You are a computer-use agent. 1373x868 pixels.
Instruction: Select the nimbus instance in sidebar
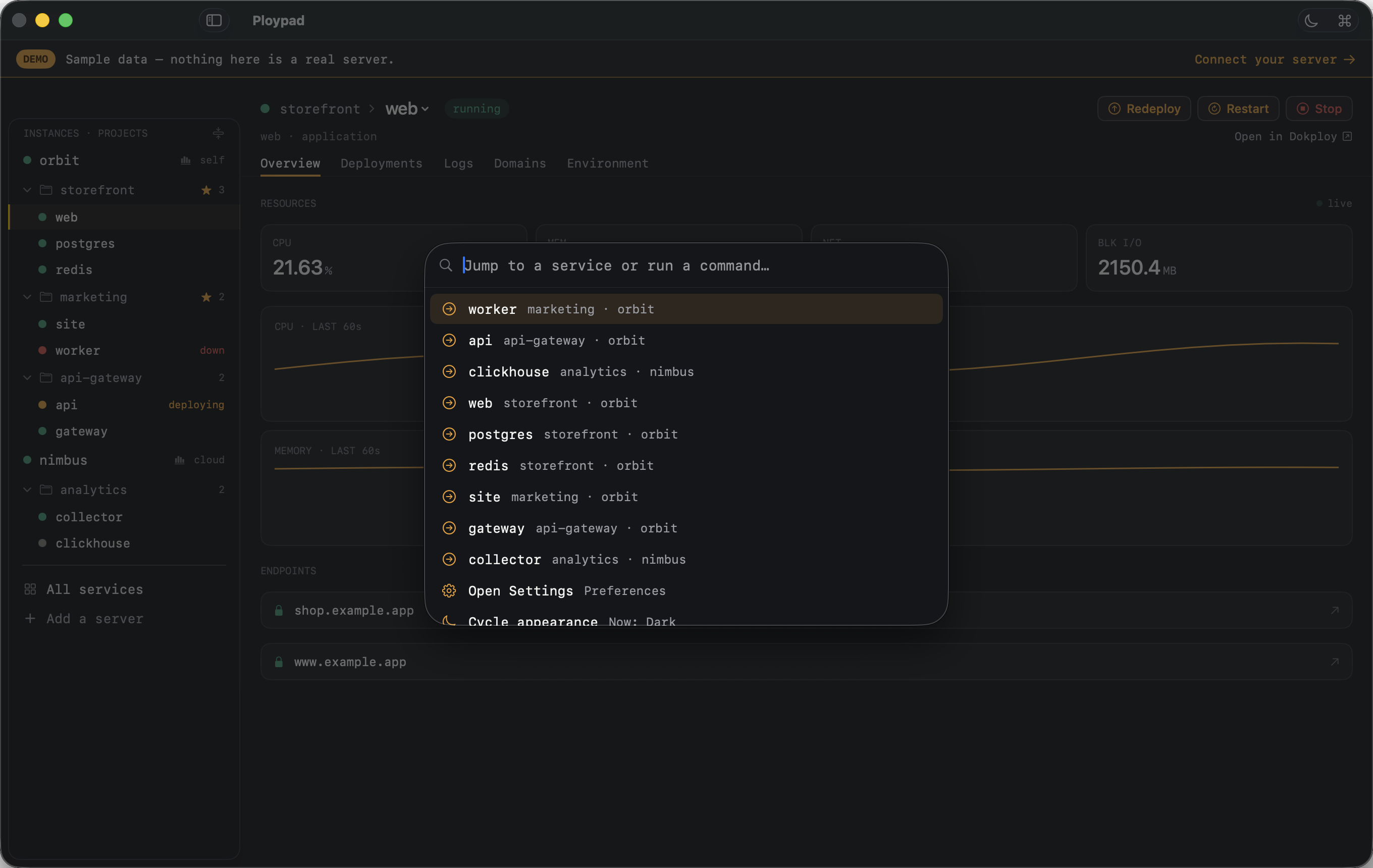124,460
